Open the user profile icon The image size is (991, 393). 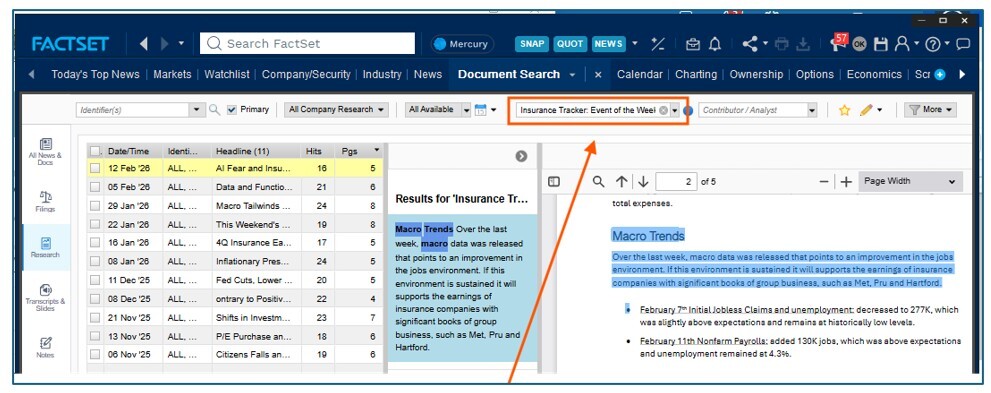pos(902,44)
